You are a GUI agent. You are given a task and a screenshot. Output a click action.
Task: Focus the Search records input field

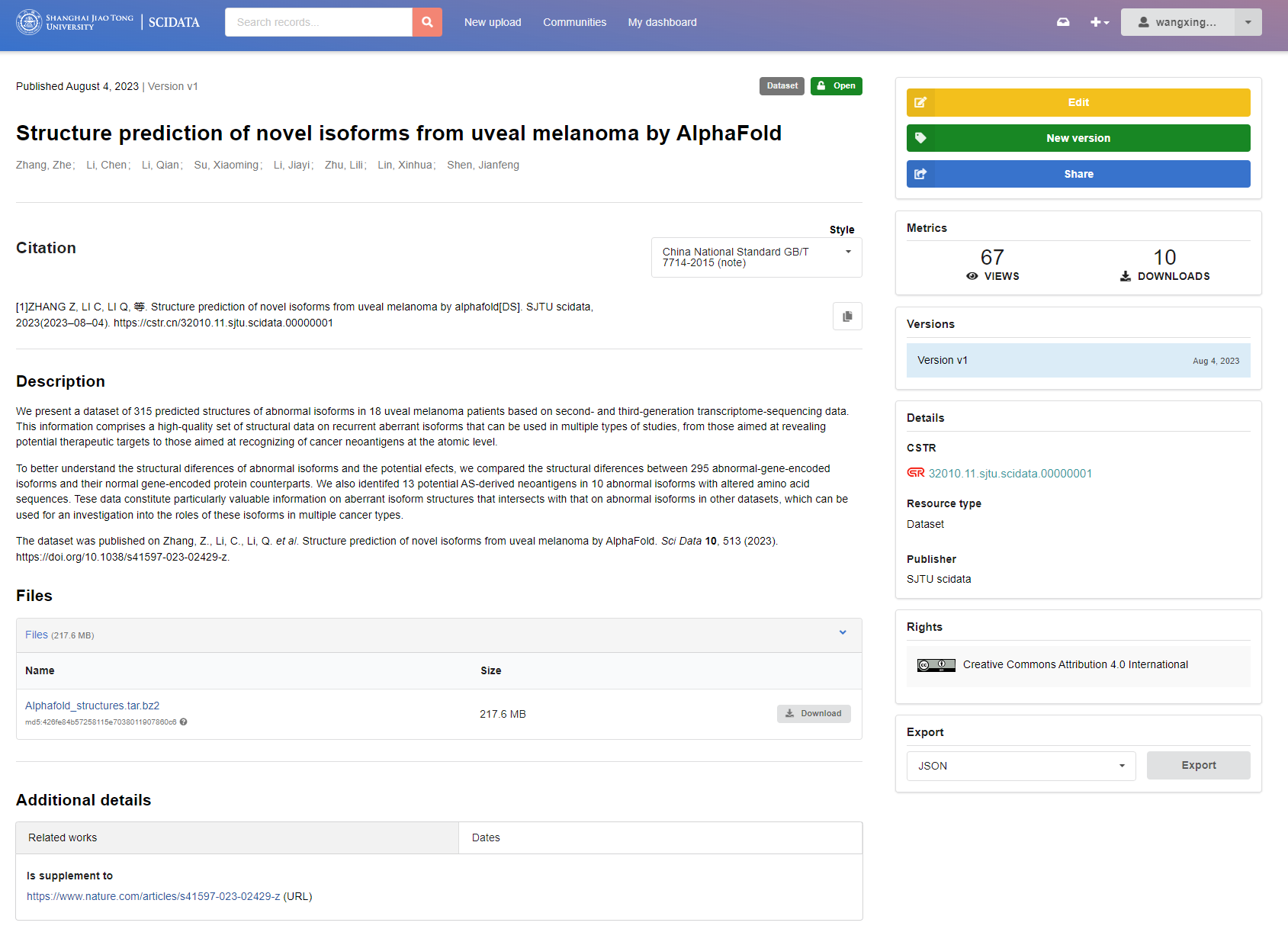[319, 22]
